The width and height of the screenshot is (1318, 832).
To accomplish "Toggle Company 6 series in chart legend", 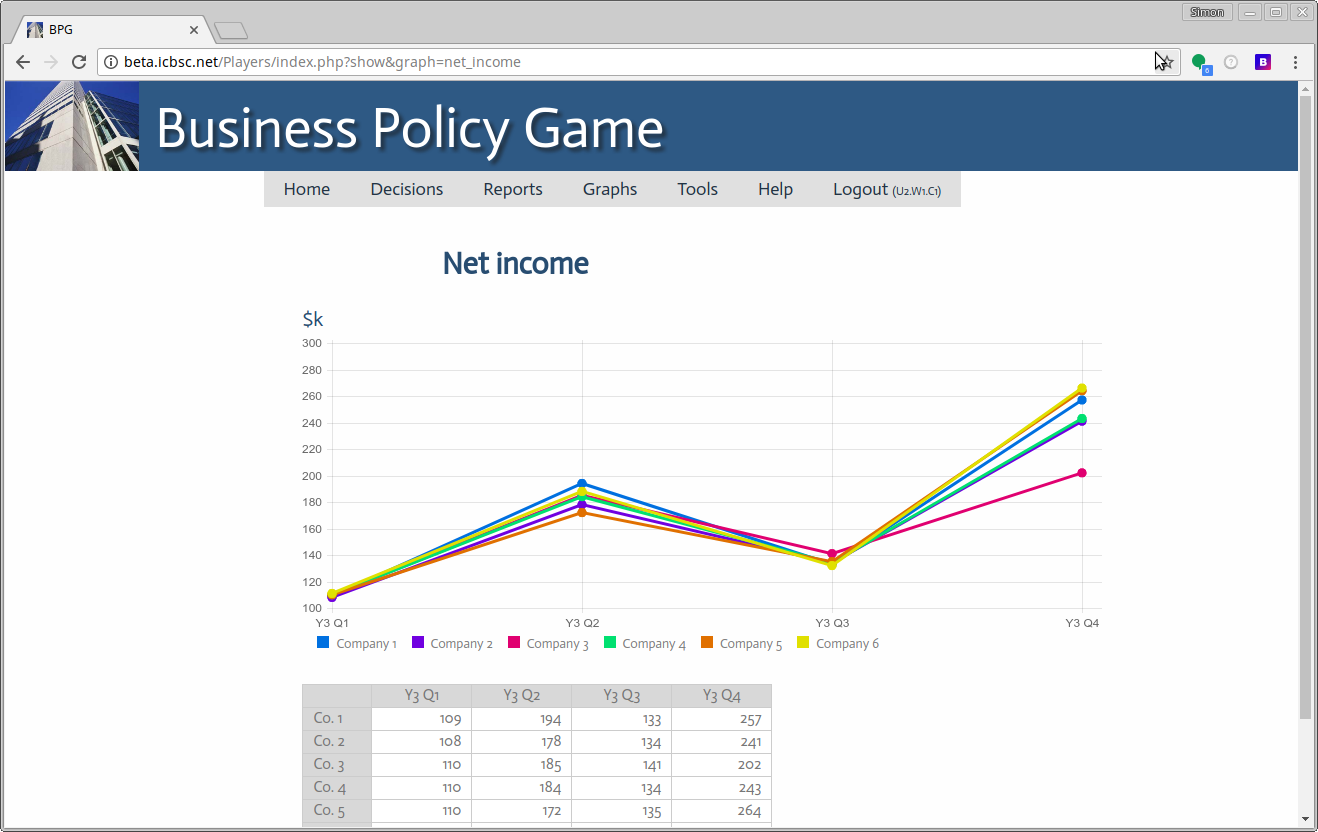I will 837,643.
